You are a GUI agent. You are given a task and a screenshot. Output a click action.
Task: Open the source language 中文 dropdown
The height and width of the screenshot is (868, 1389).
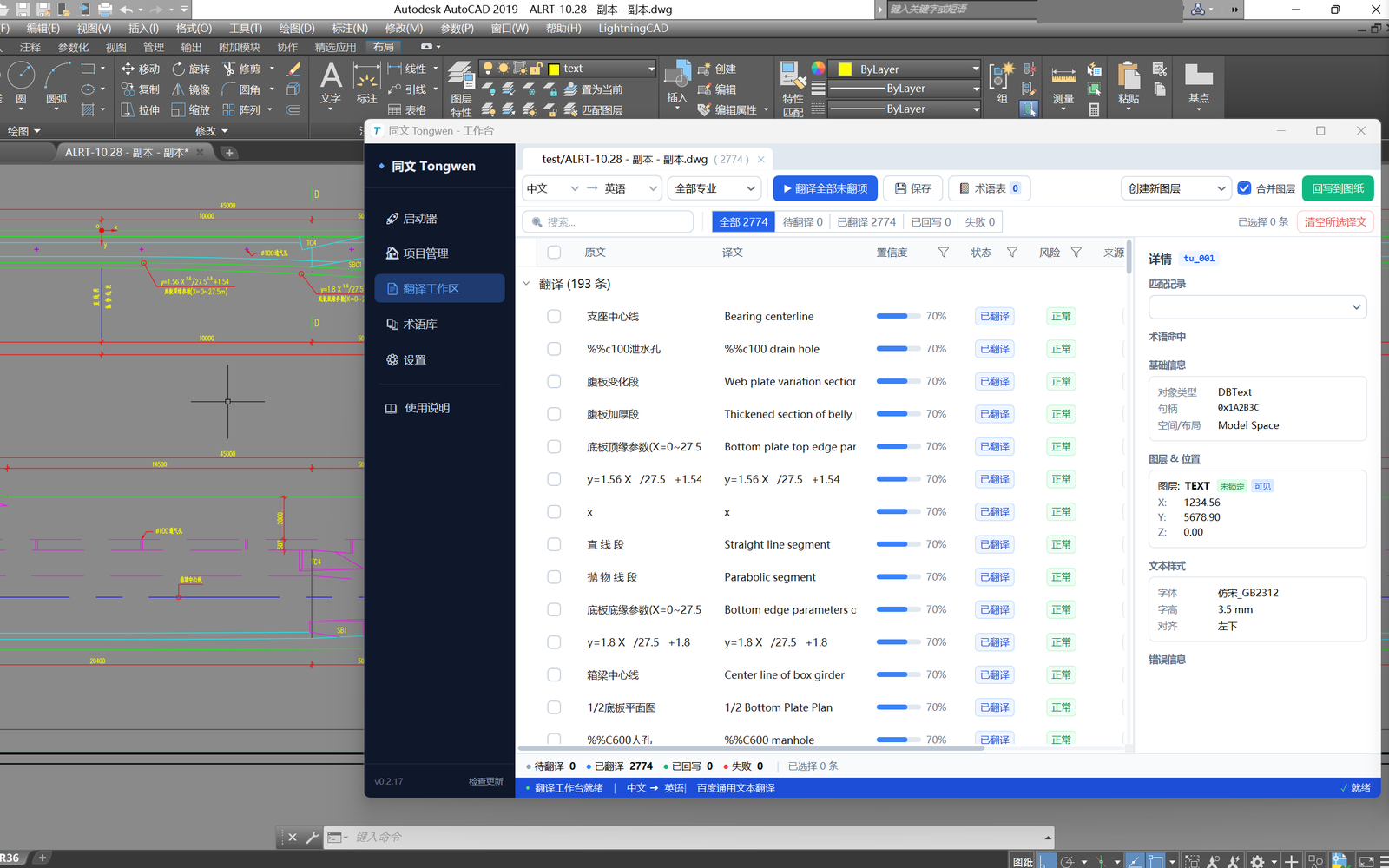pos(552,188)
